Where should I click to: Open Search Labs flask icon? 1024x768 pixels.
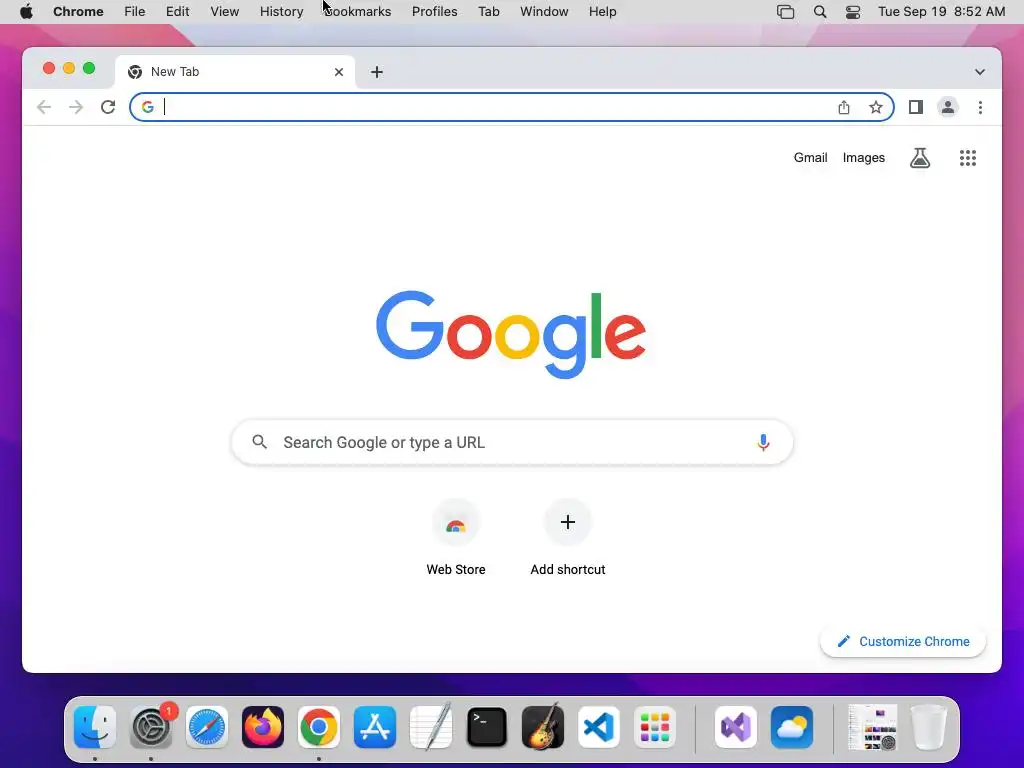pyautogui.click(x=920, y=157)
